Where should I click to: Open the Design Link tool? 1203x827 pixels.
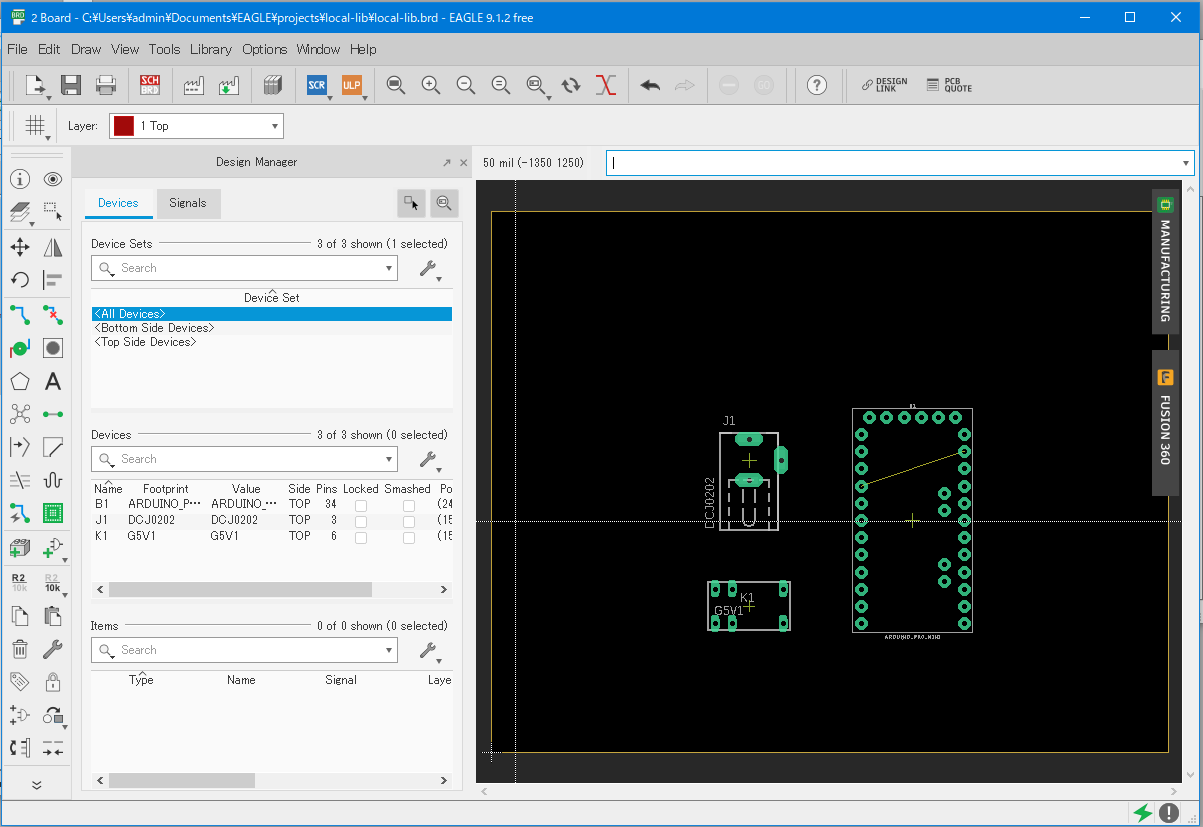(885, 86)
